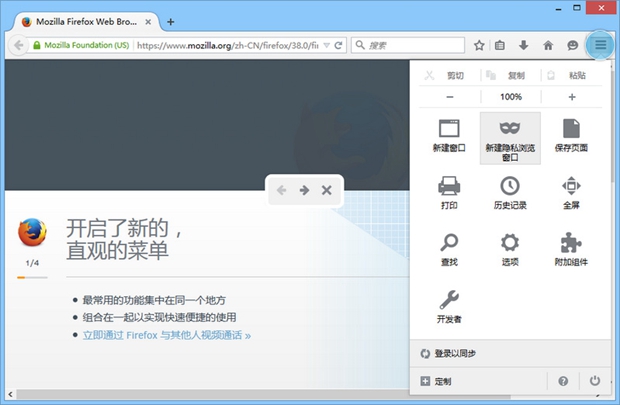Reload the current page
620x405 pixels.
338,45
